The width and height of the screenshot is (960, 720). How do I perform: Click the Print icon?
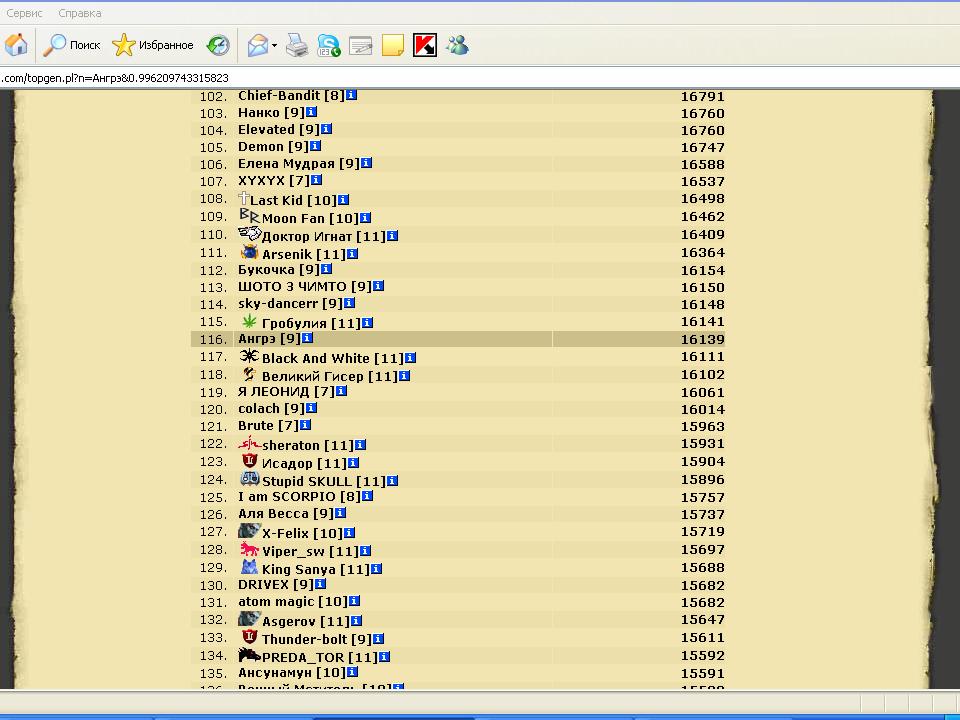click(x=297, y=45)
